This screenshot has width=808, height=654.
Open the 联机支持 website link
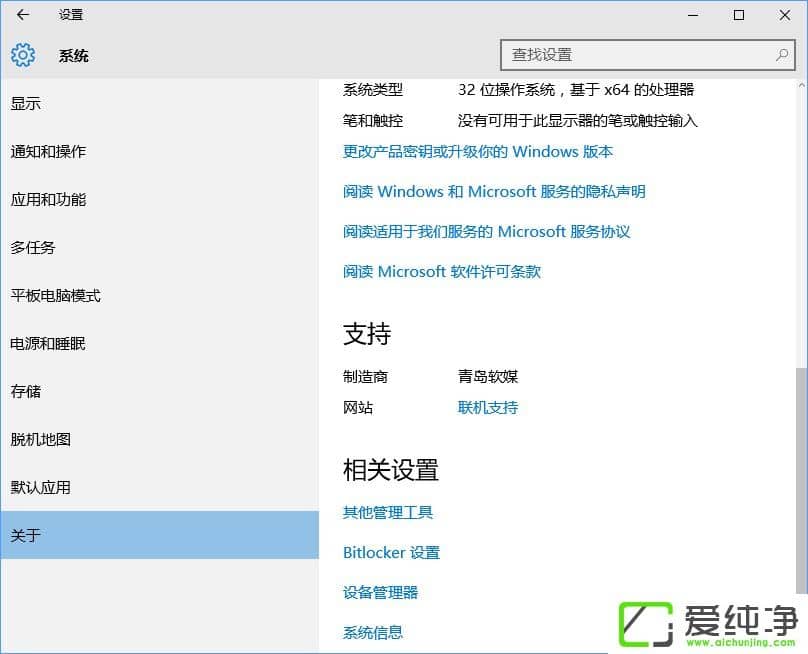point(488,408)
